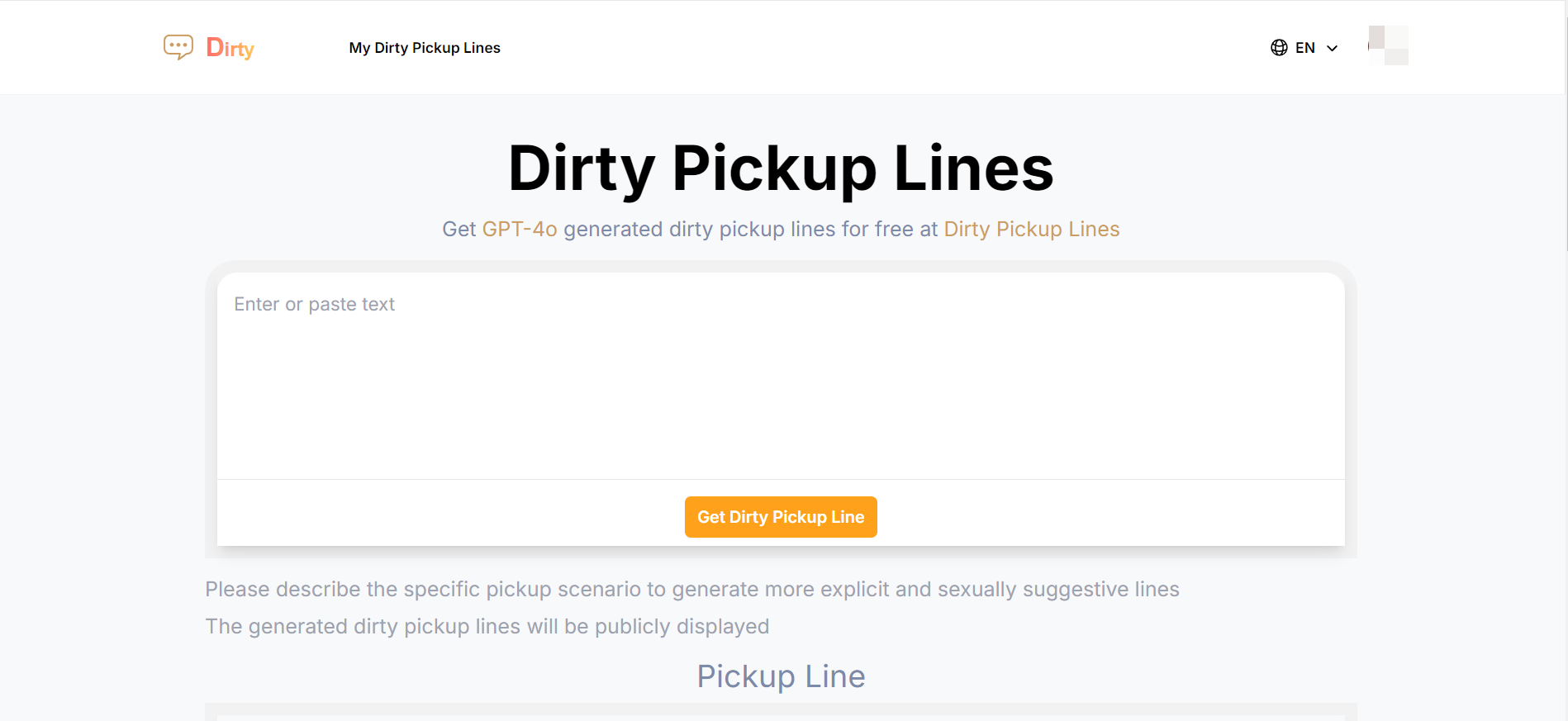Click the chat icon next to the Dirty logo
1568x721 pixels.
pyautogui.click(x=177, y=47)
